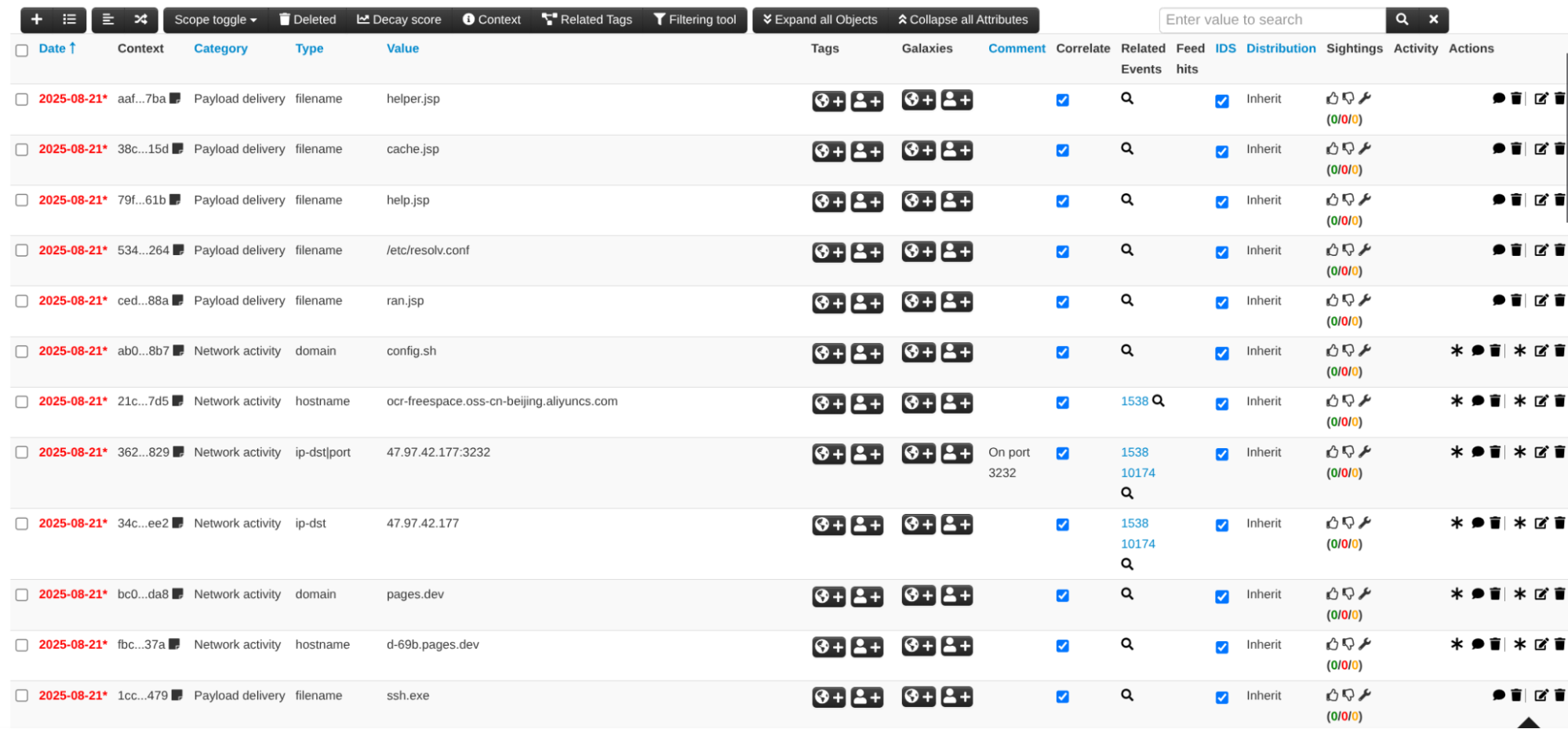Sort by the Distribution column header
Screen dimensions: 1568x729
click(1281, 49)
